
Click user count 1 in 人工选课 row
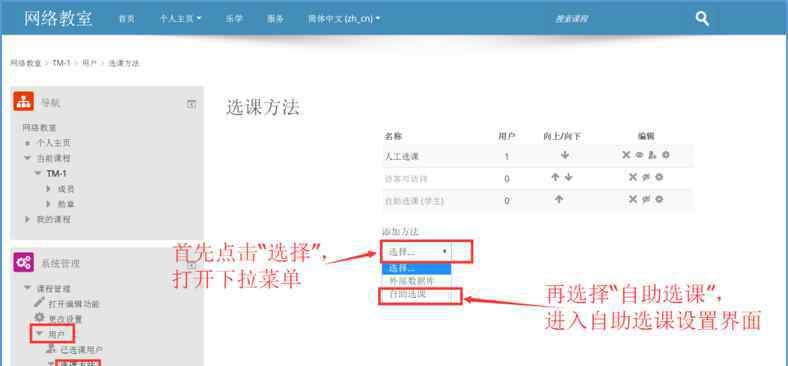507,156
